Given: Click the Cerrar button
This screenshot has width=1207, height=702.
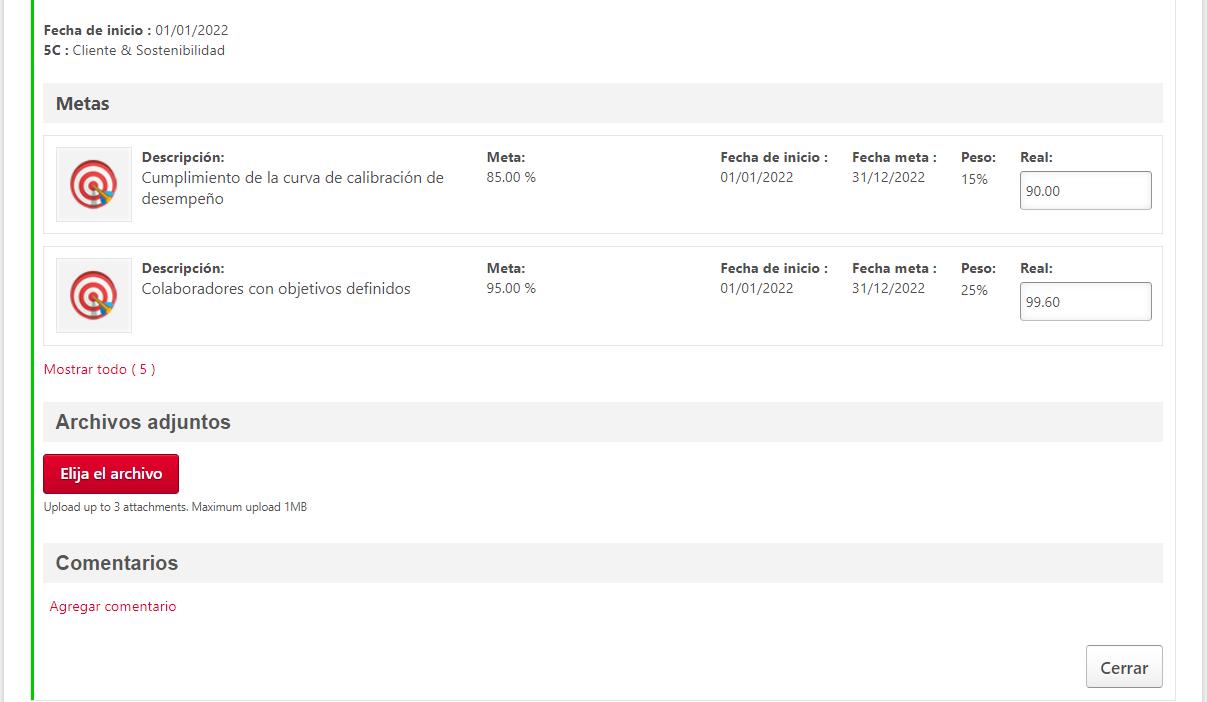Looking at the screenshot, I should point(1124,667).
